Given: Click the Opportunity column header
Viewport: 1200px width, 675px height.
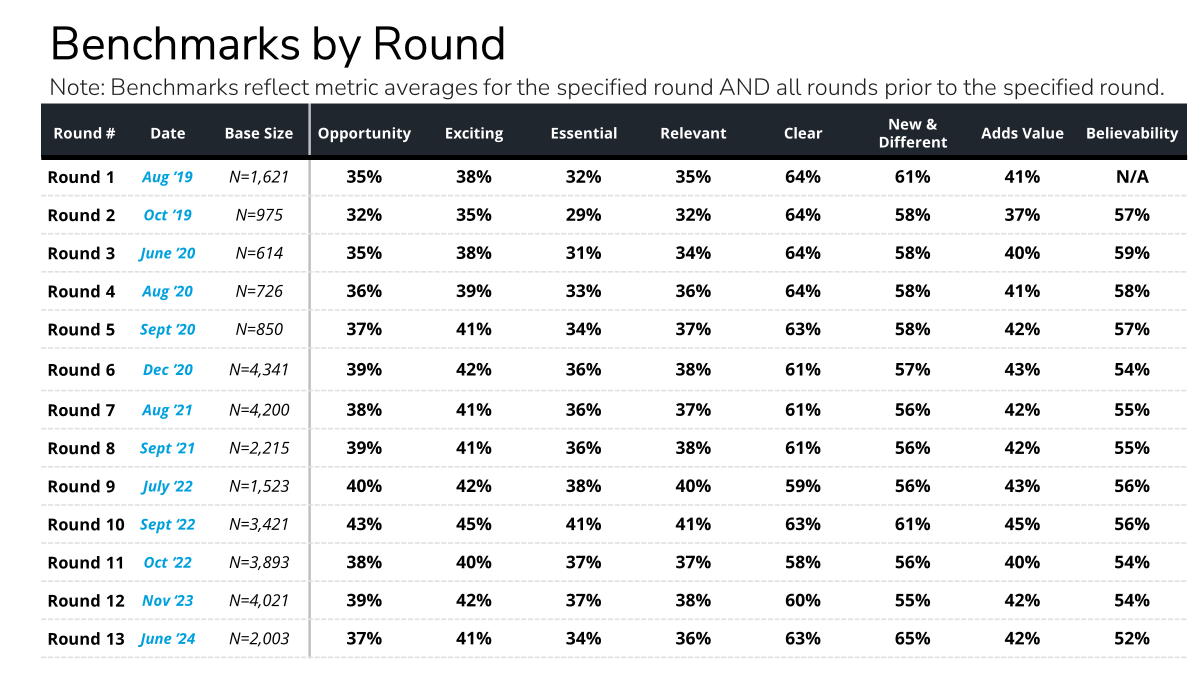Looking at the screenshot, I should point(364,133).
